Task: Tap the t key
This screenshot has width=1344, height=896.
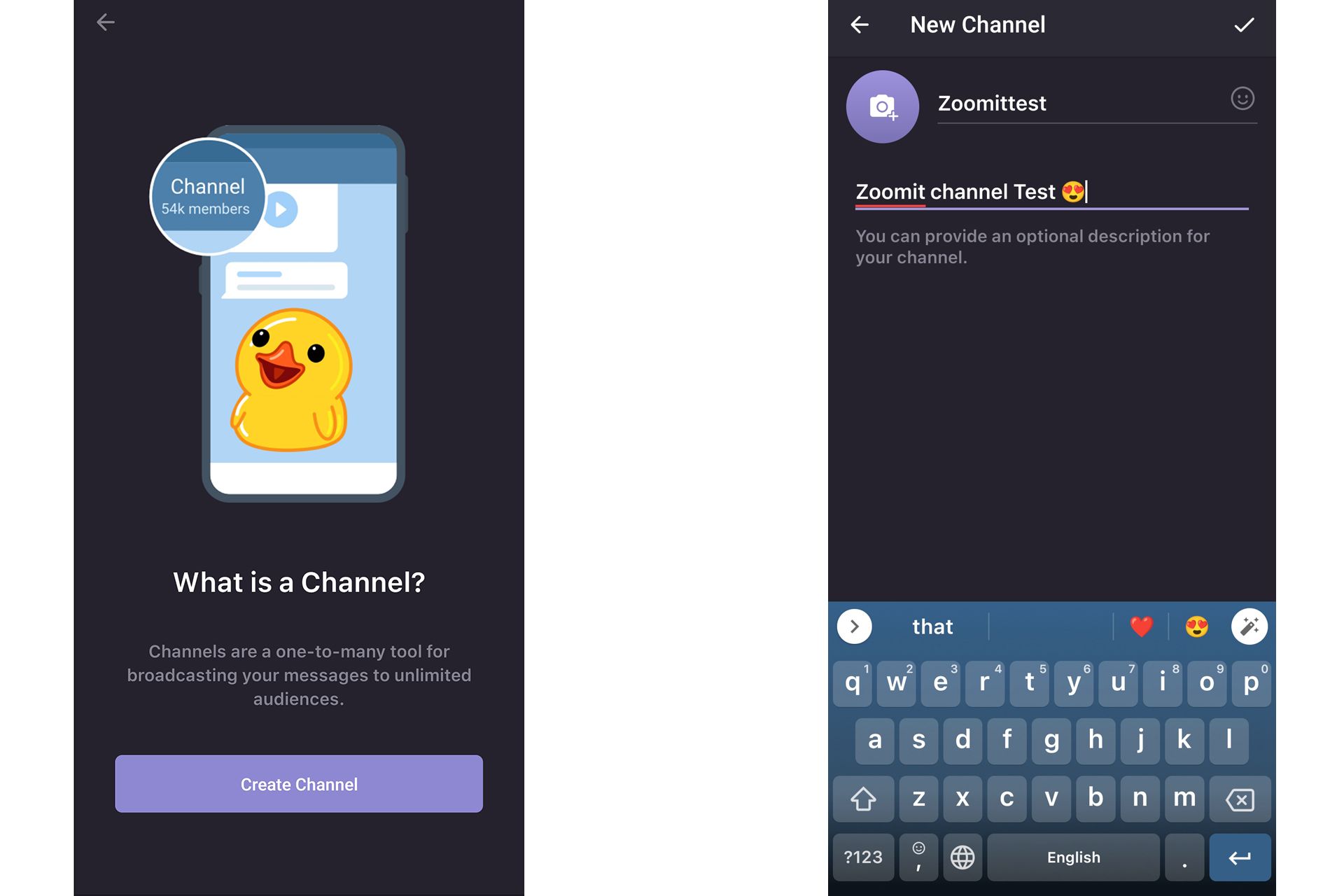Action: click(x=1030, y=683)
